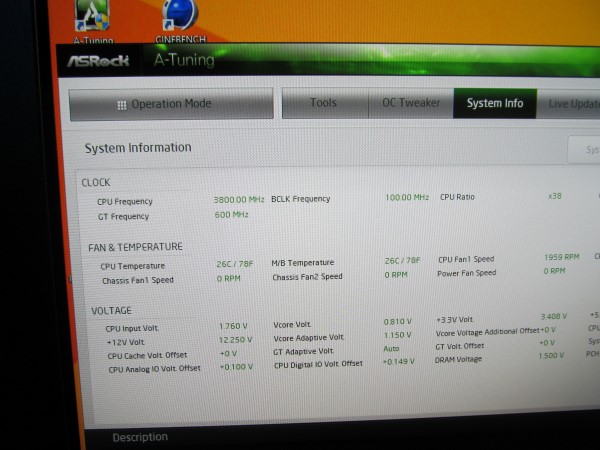600x450 pixels.
Task: Open the Tools tab
Action: coord(324,103)
